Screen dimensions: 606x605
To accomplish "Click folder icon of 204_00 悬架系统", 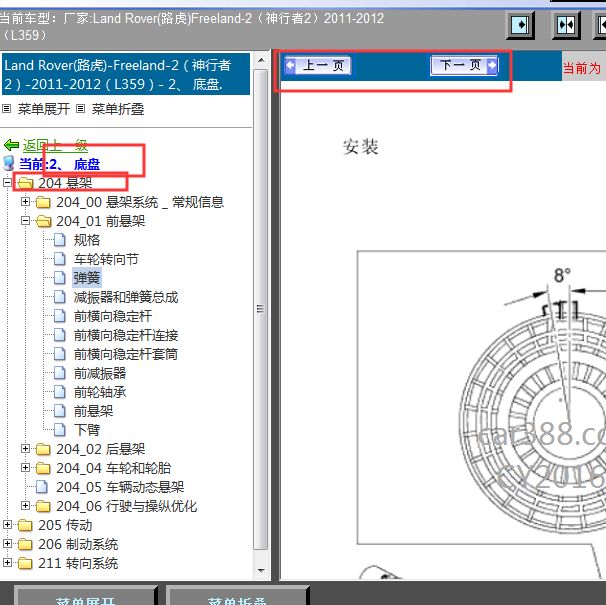I will [43, 202].
